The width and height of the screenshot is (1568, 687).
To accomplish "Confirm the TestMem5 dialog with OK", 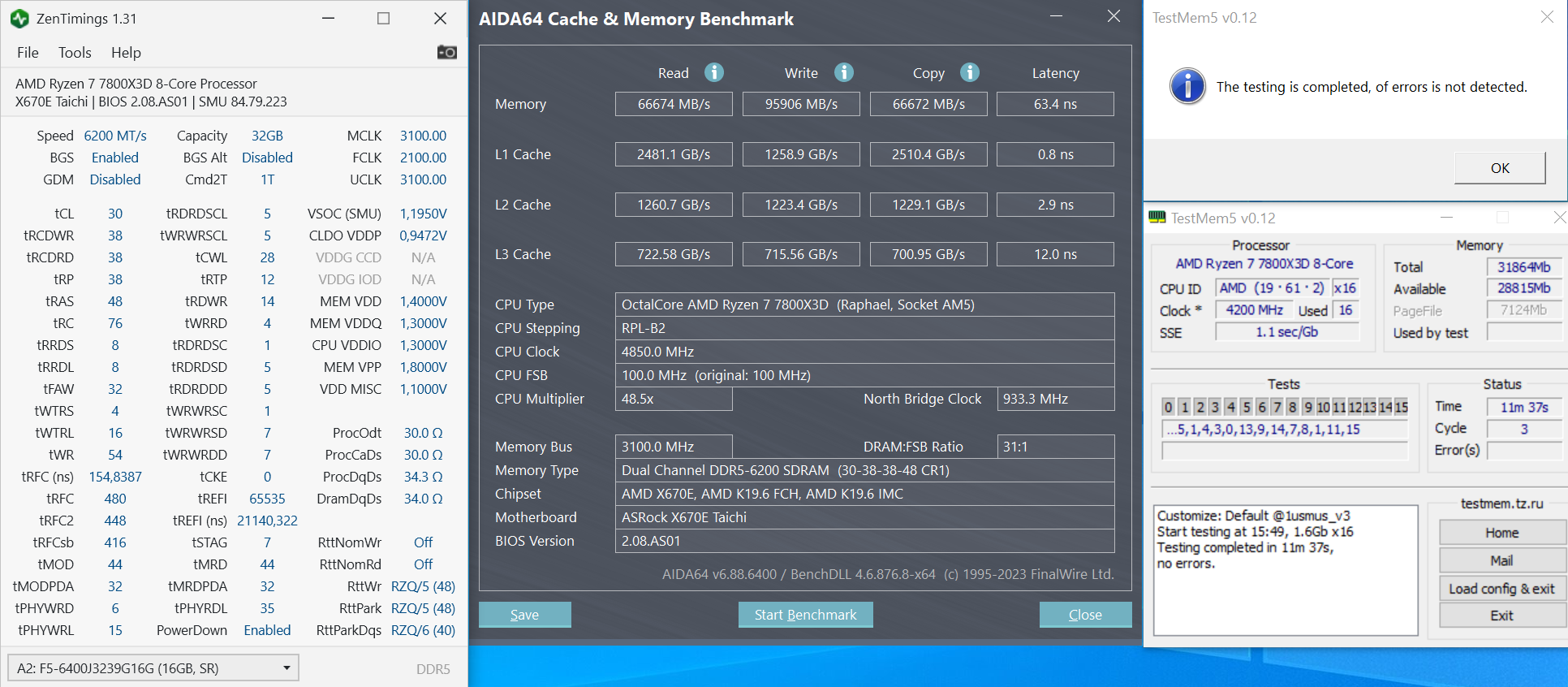I will pyautogui.click(x=1500, y=168).
